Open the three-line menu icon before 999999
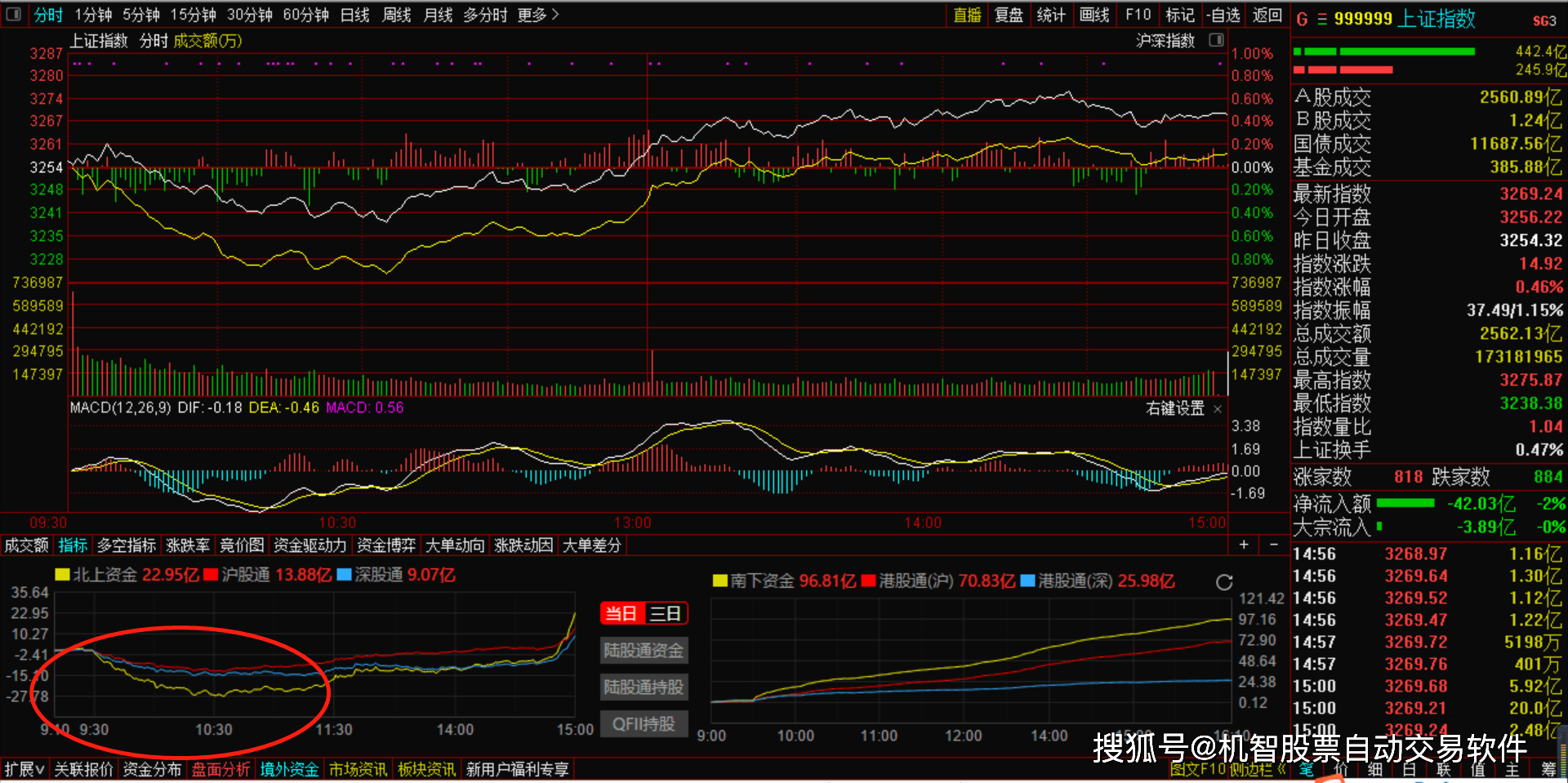1568x783 pixels. click(1321, 19)
